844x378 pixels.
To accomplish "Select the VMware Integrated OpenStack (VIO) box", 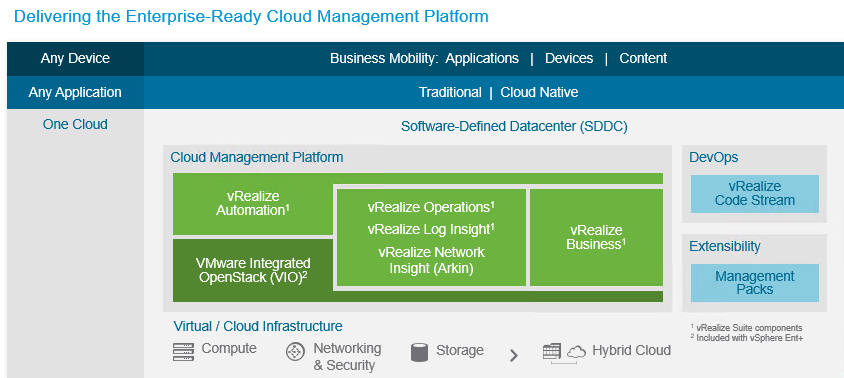I will coord(253,270).
